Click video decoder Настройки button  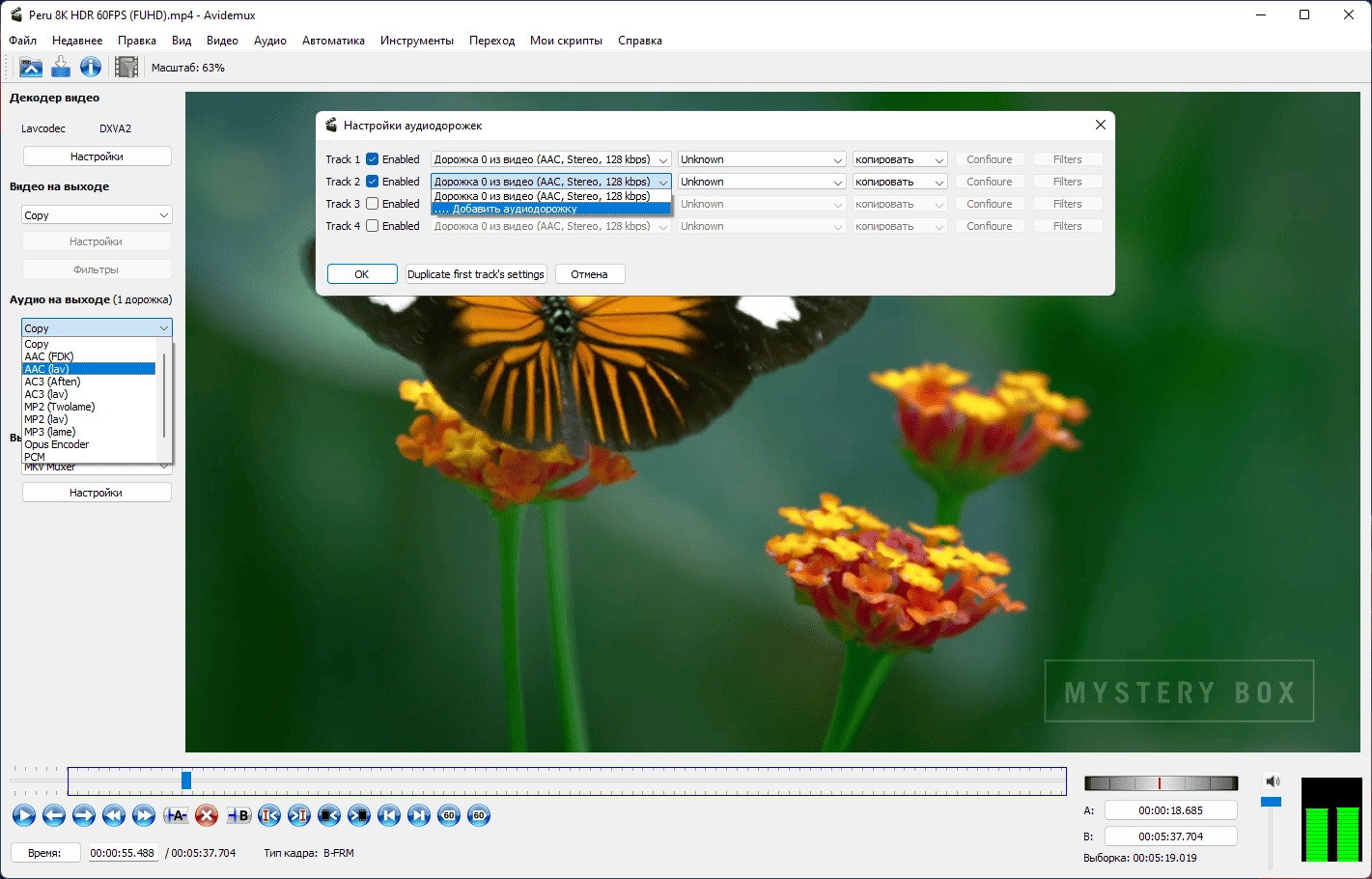(97, 156)
